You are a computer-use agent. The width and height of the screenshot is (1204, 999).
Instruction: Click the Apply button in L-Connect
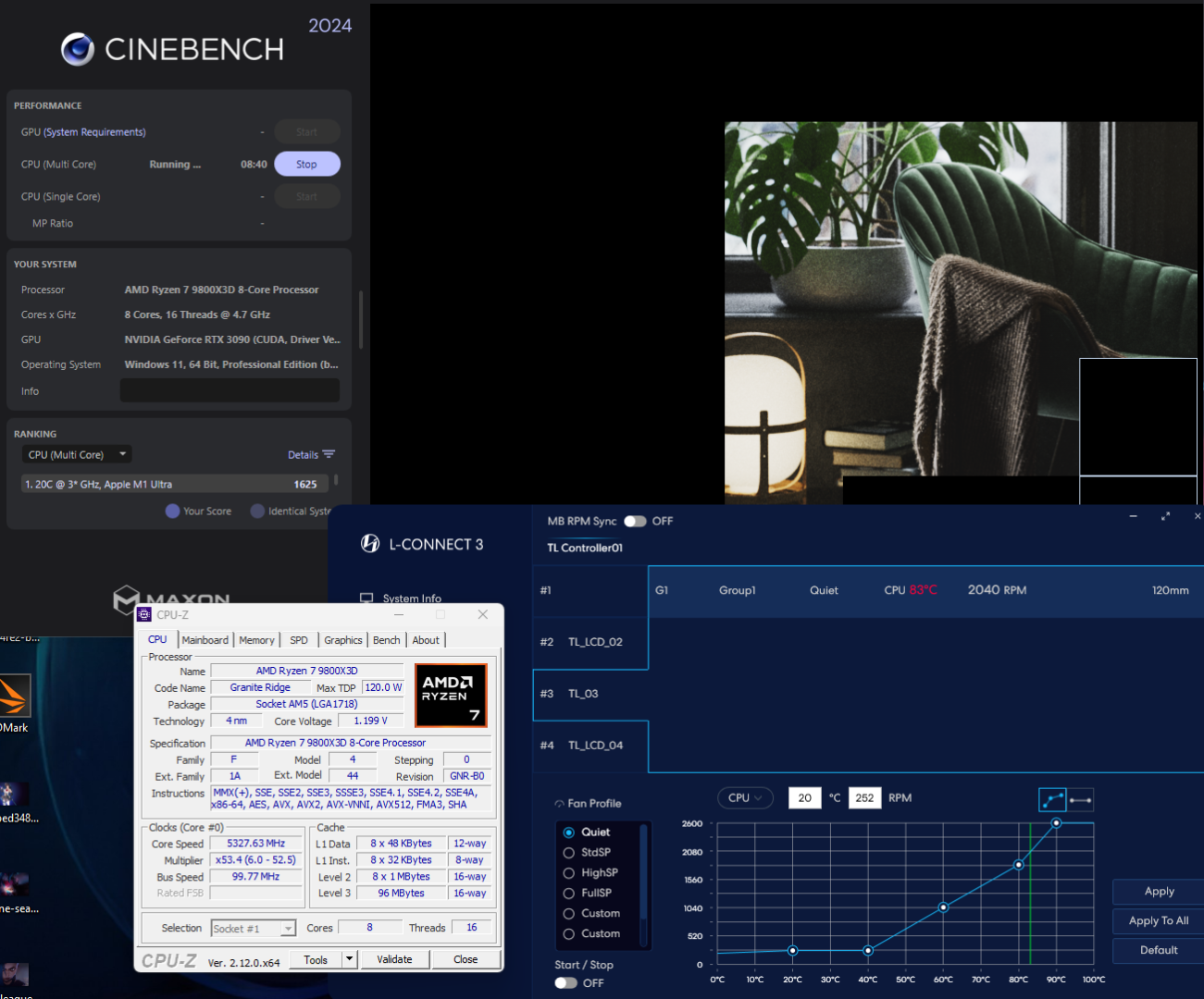point(1159,891)
